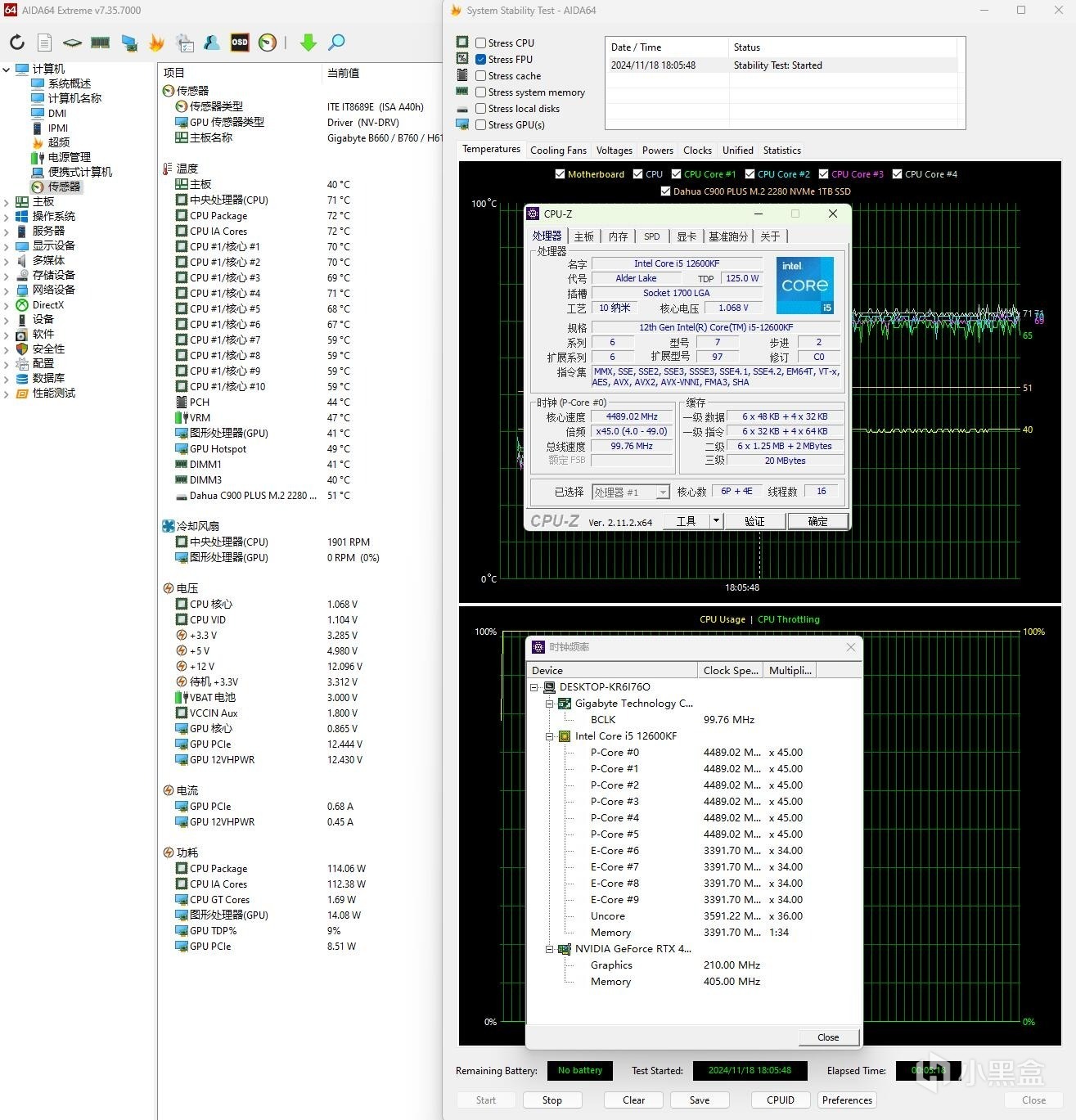Open the 处理器 #1 selection dropdown in CPU-Z

coord(662,492)
